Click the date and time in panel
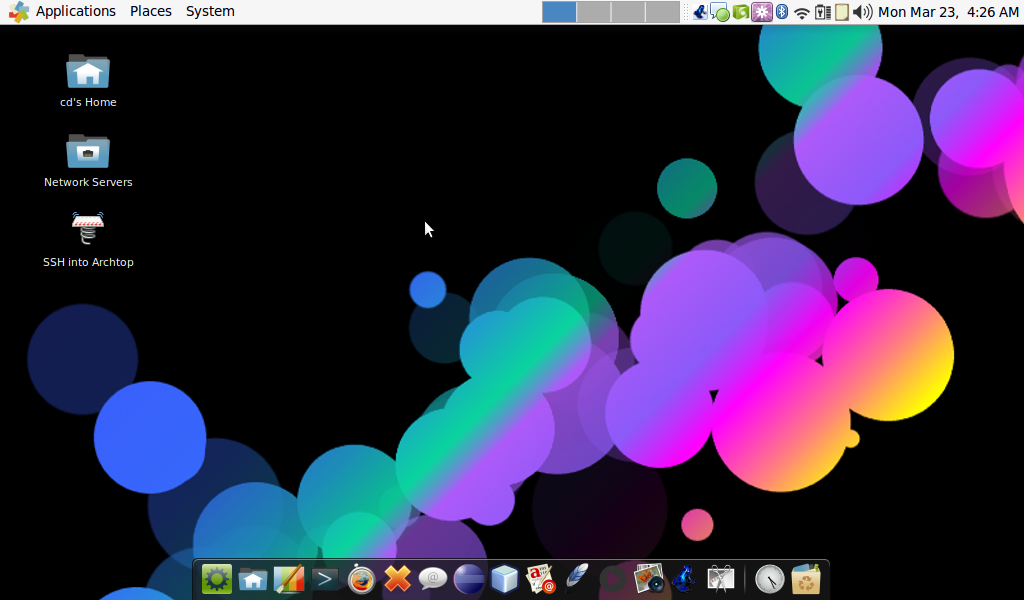 coord(948,12)
